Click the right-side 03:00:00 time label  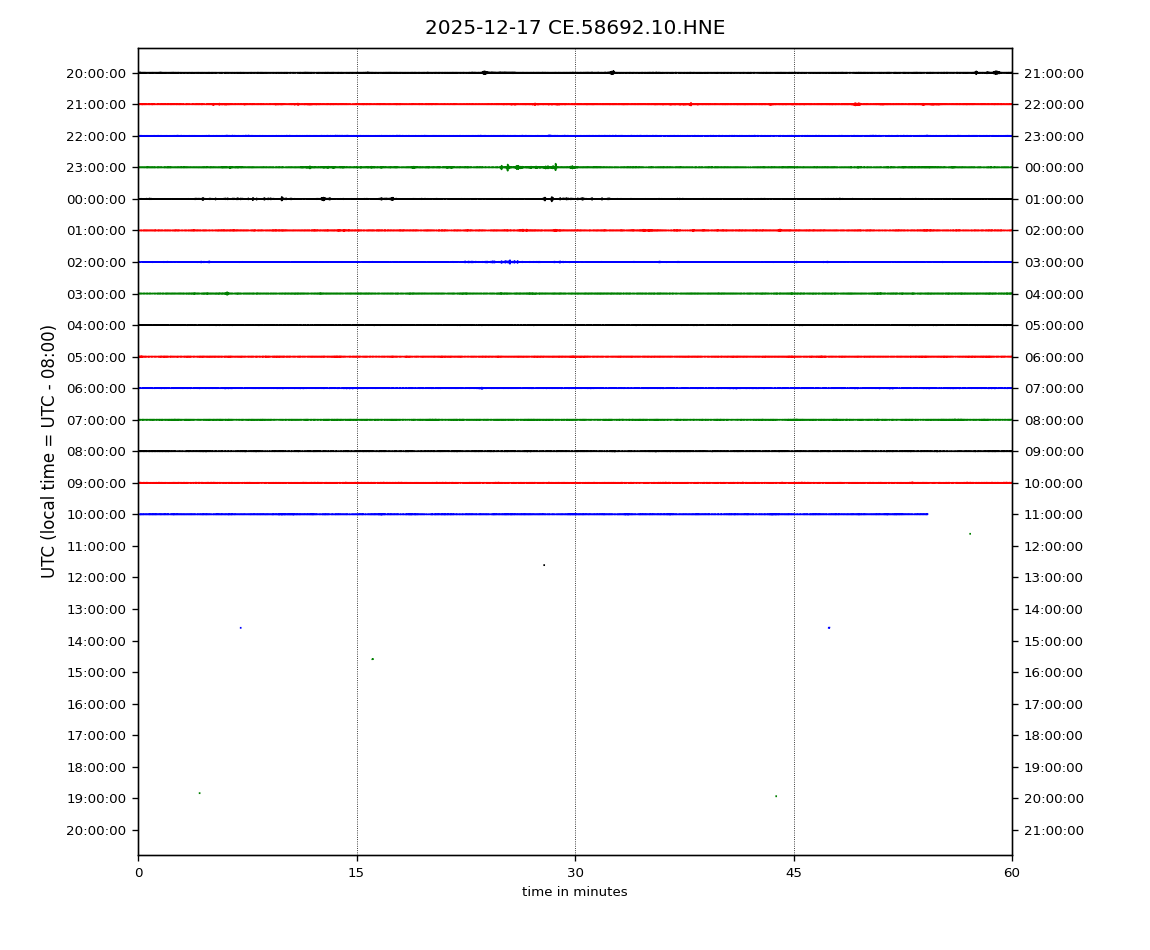click(x=1054, y=263)
